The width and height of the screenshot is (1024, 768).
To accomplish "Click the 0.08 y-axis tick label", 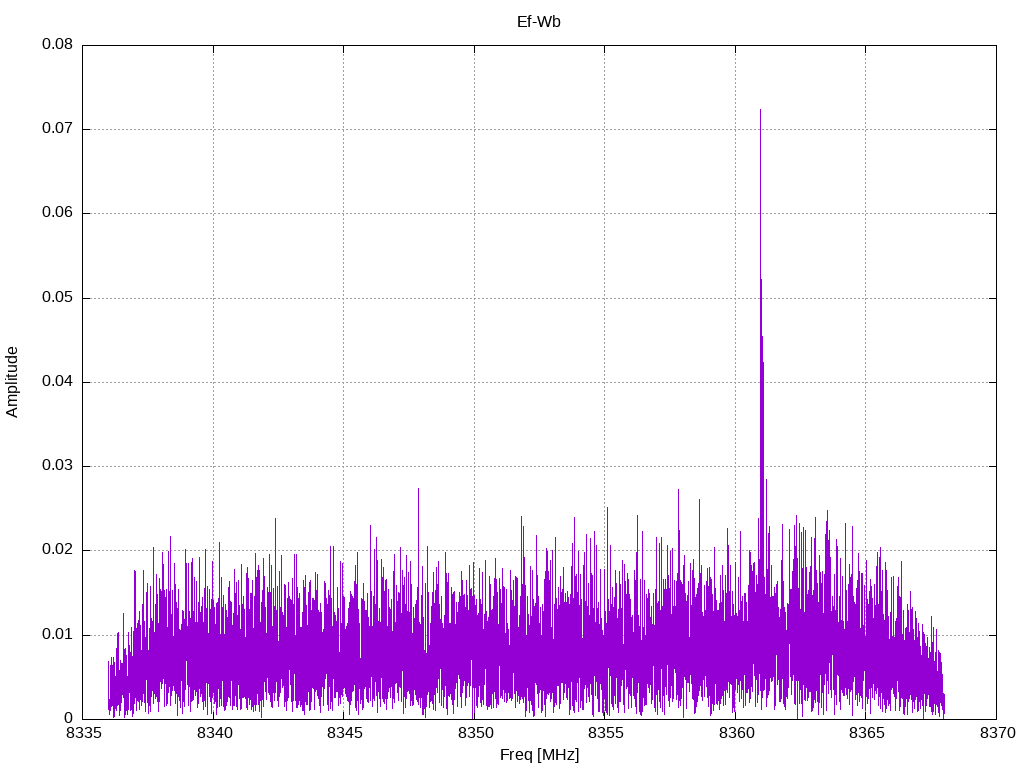I will point(57,45).
